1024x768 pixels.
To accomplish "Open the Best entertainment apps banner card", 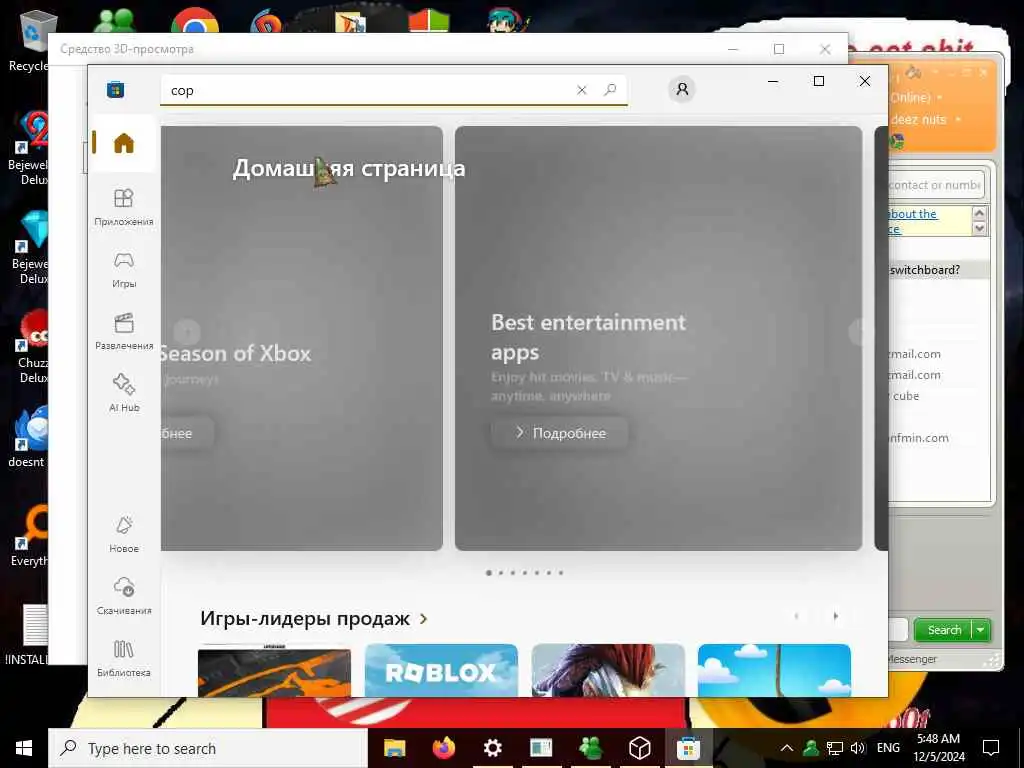I will pyautogui.click(x=658, y=338).
